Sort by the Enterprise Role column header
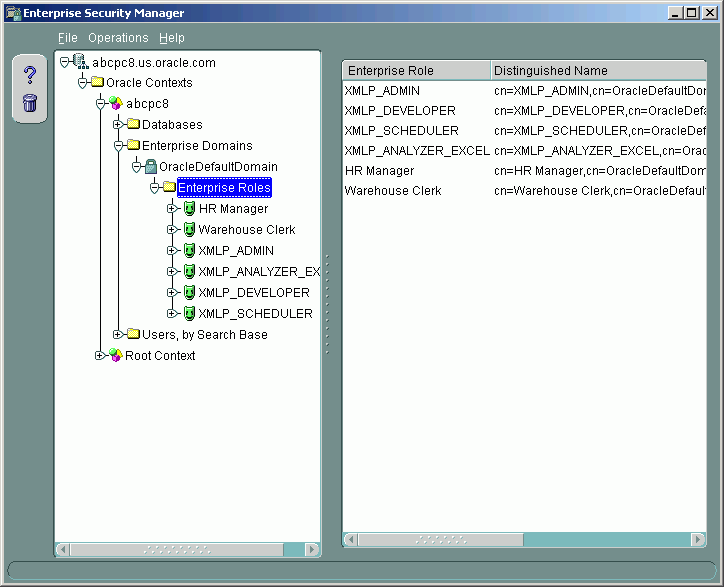Viewport: 724px width, 587px height. [416, 71]
